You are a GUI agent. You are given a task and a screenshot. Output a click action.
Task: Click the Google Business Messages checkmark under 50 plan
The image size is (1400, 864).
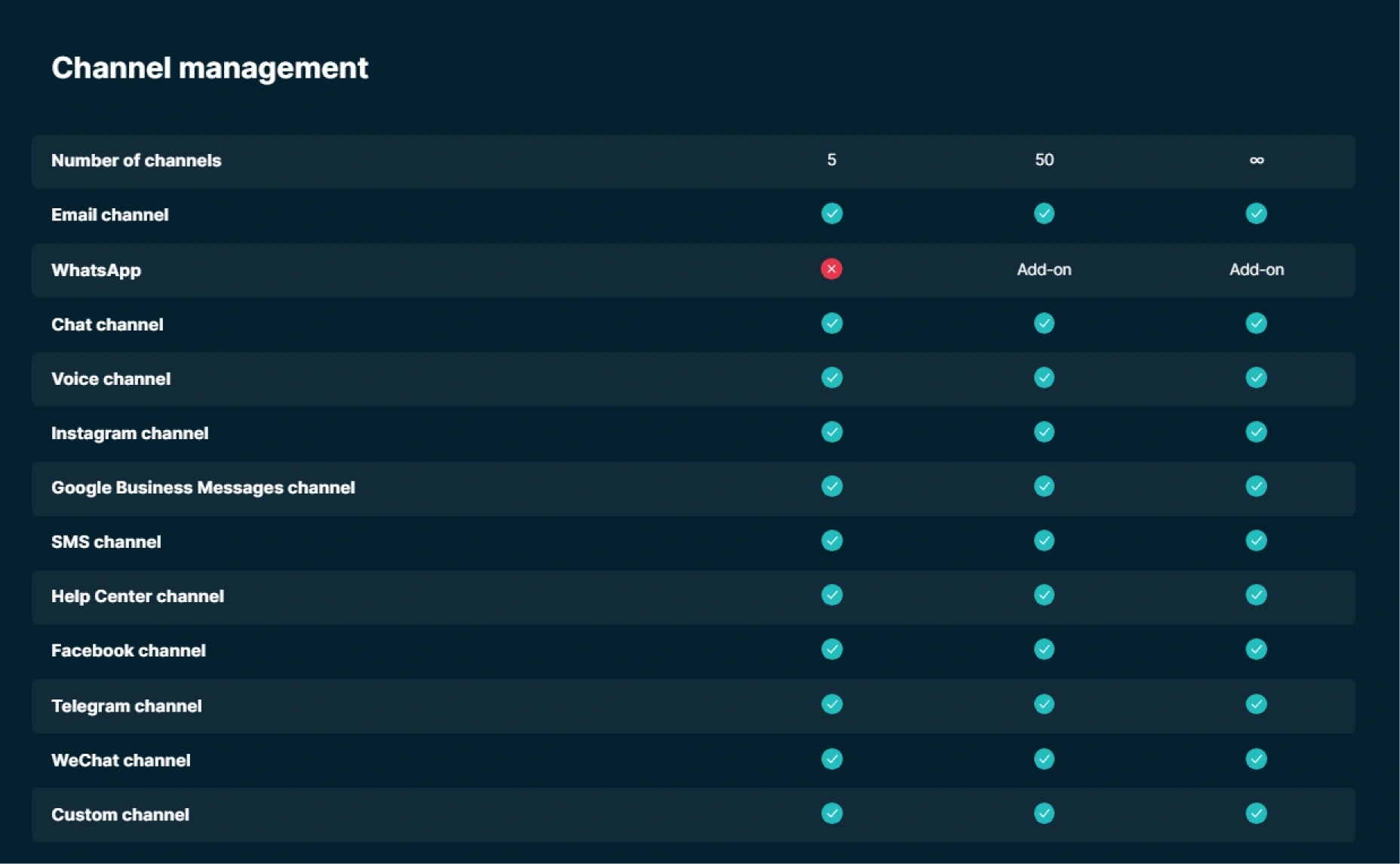click(1045, 487)
